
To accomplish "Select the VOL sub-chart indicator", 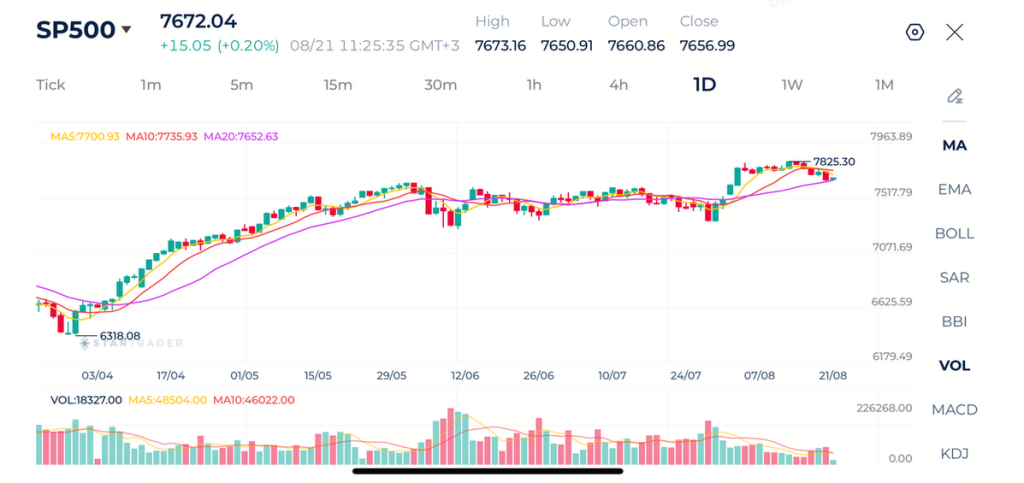I will [954, 366].
